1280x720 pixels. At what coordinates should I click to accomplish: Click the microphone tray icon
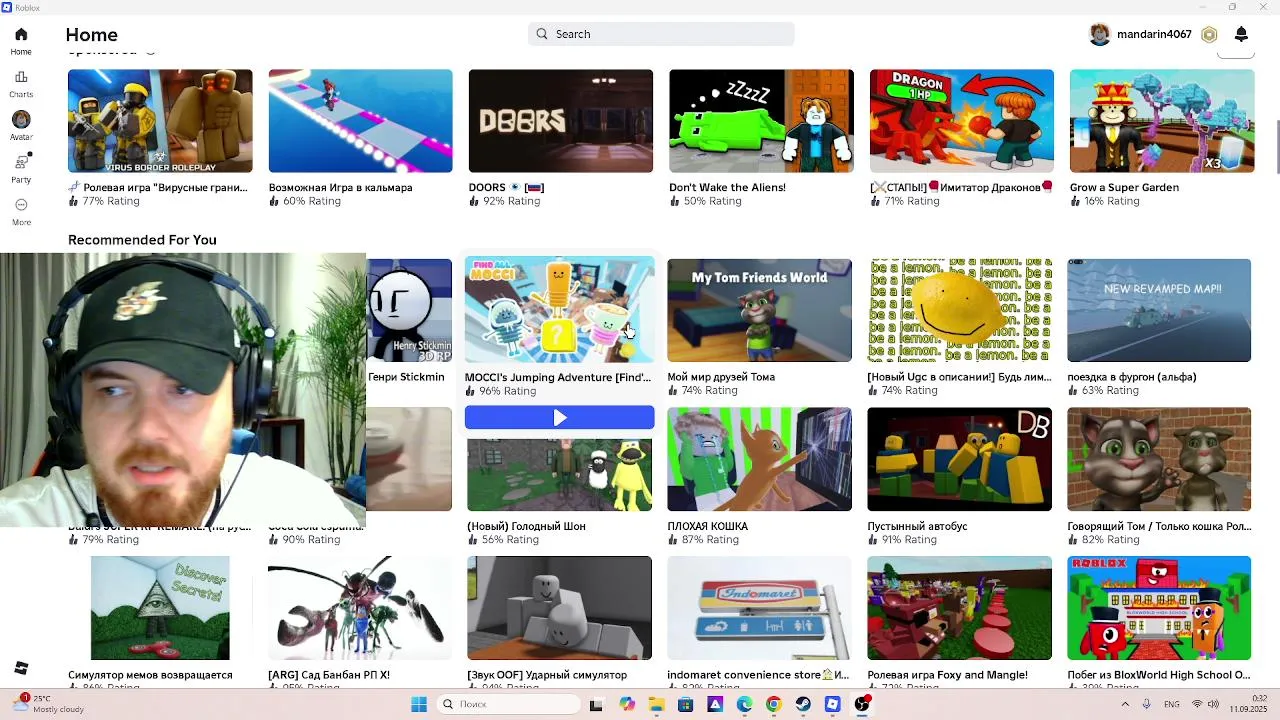click(x=1146, y=704)
